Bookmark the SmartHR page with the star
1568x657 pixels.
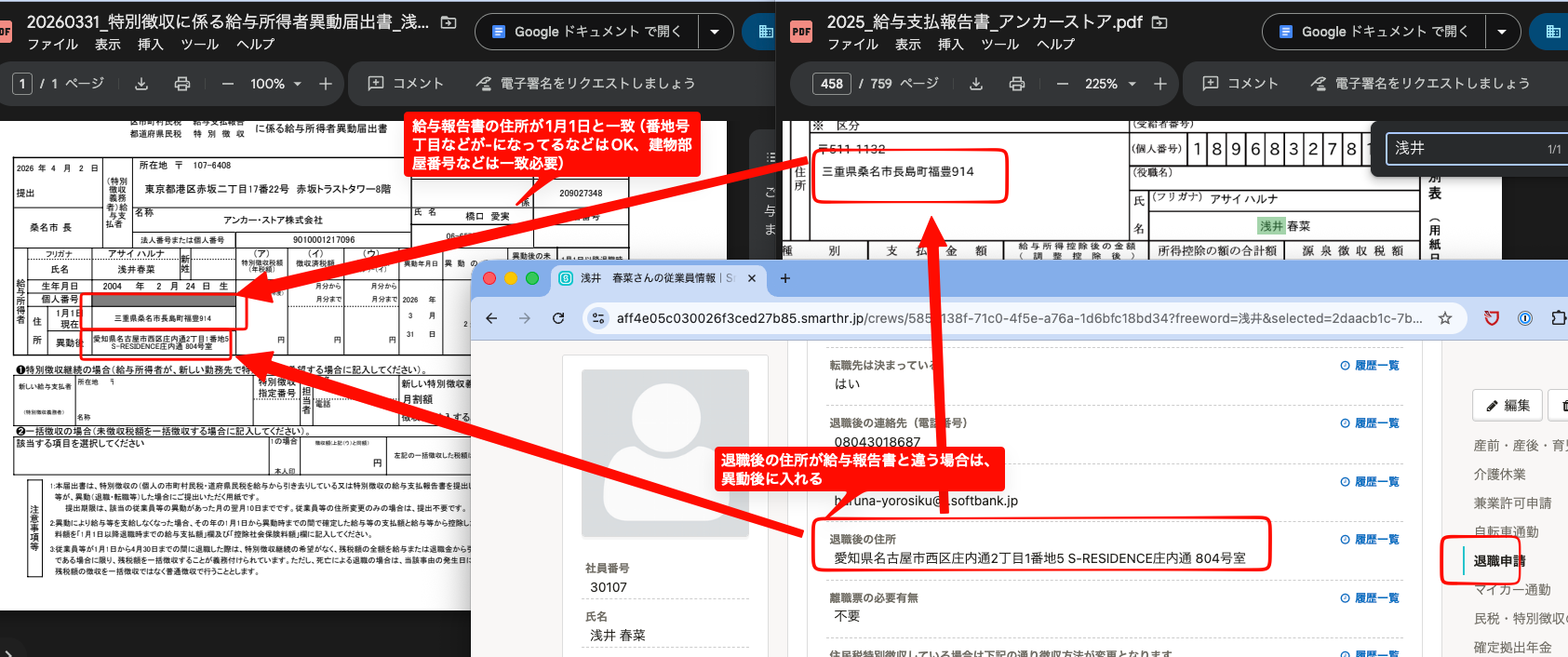click(x=1445, y=318)
